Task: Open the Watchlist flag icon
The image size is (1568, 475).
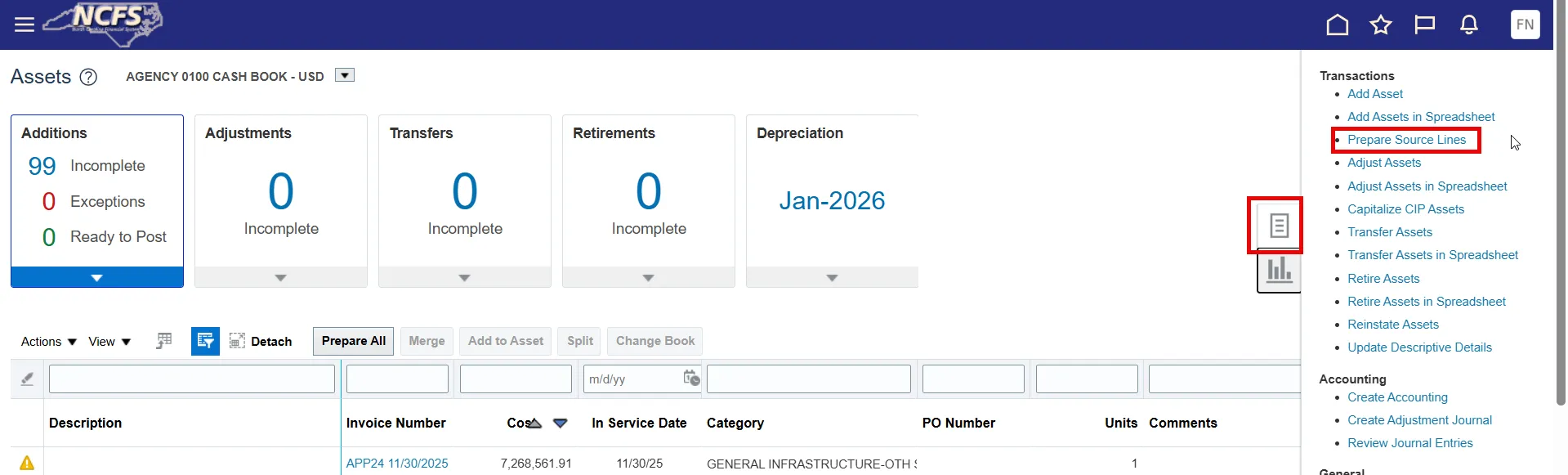Action: [1425, 25]
